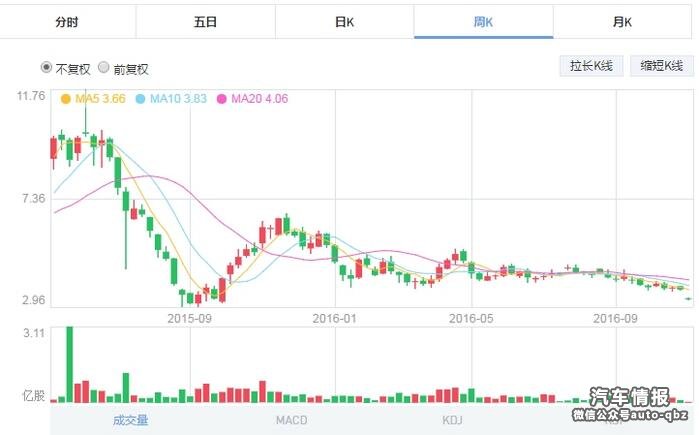Click the active 周K tab
The width and height of the screenshot is (699, 435).
pyautogui.click(x=483, y=21)
